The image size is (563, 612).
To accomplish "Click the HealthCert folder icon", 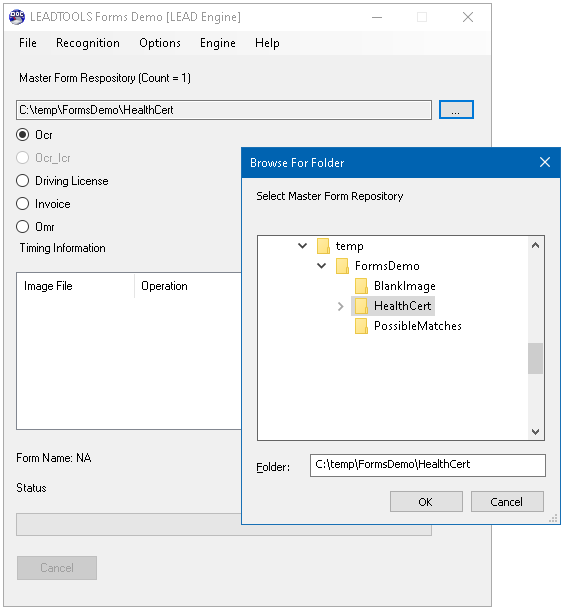I will [361, 306].
